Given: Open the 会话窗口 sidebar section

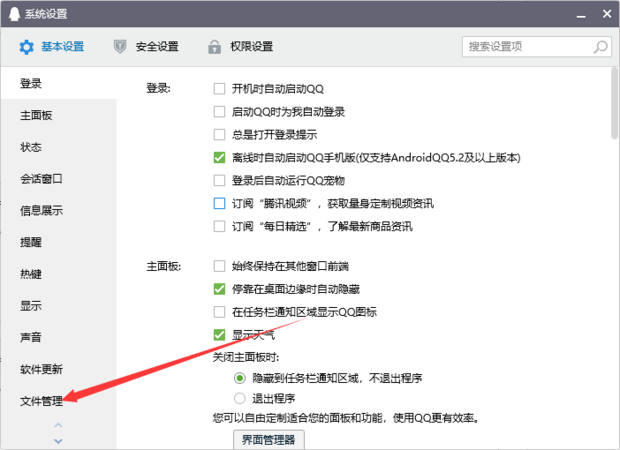Looking at the screenshot, I should click(59, 179).
